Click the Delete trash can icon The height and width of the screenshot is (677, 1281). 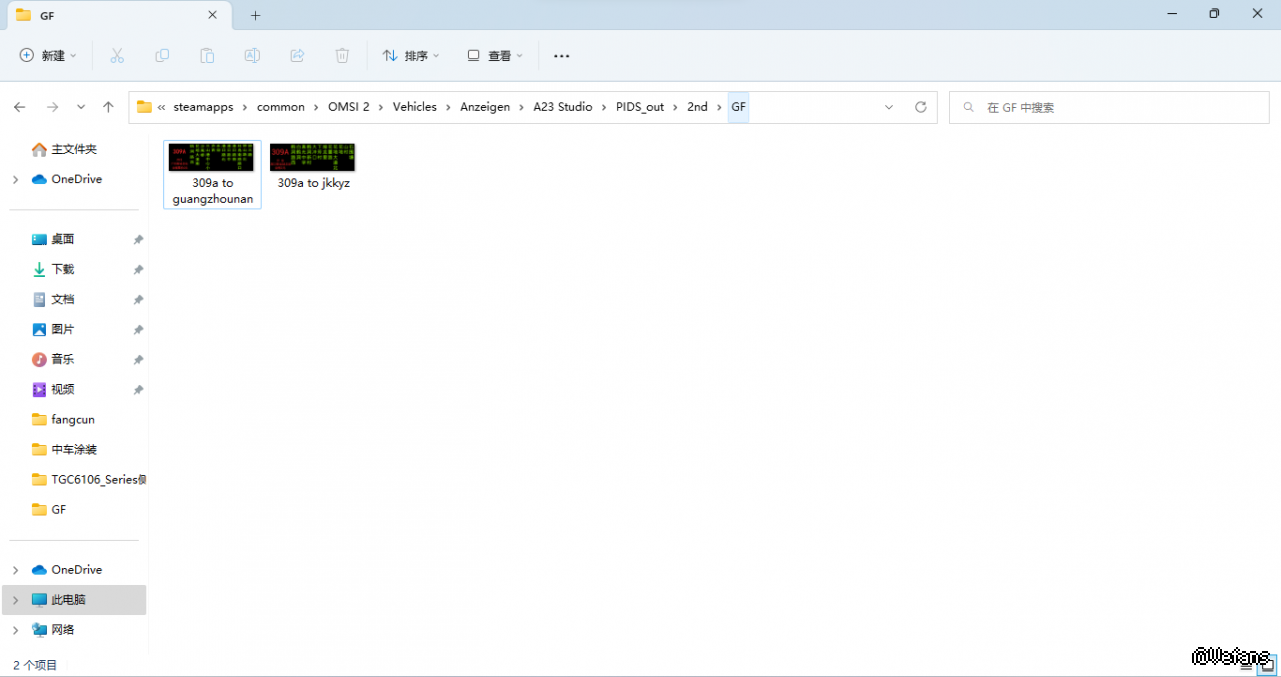[x=342, y=56]
